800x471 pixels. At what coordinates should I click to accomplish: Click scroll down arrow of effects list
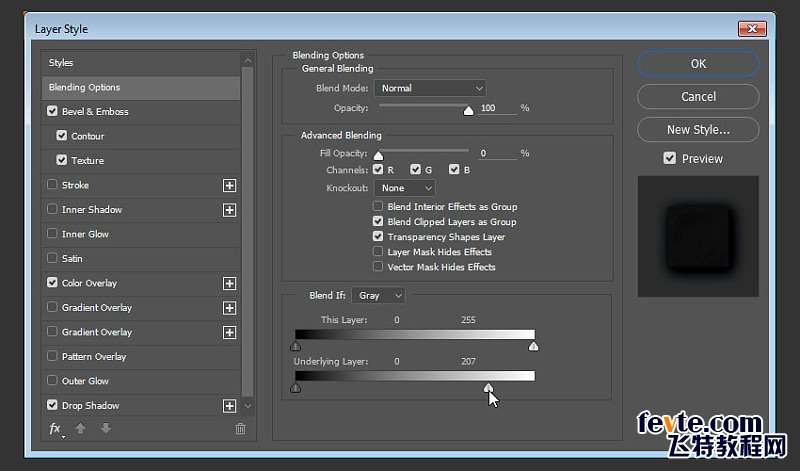[x=247, y=406]
